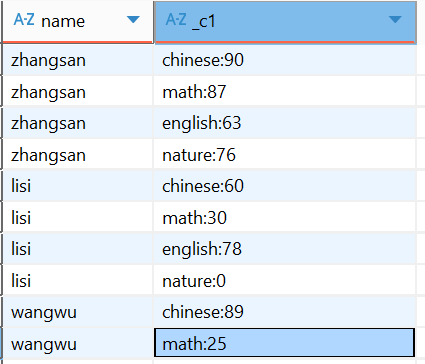The width and height of the screenshot is (425, 364).
Task: Select the cell chinese:90
Action: click(285, 60)
